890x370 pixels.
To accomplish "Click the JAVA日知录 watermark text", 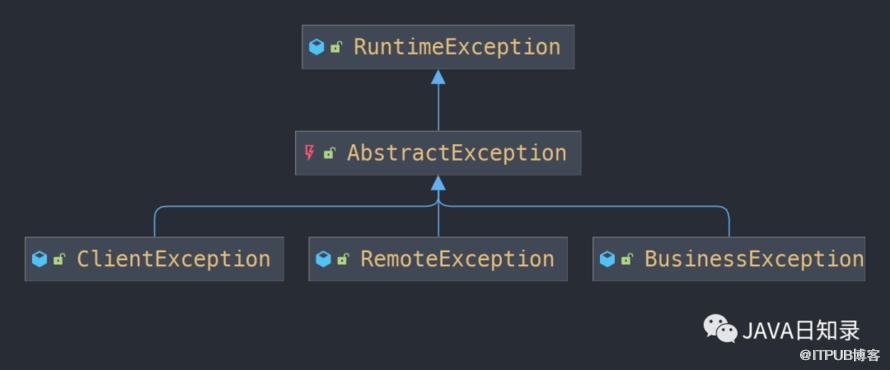I will tap(801, 331).
